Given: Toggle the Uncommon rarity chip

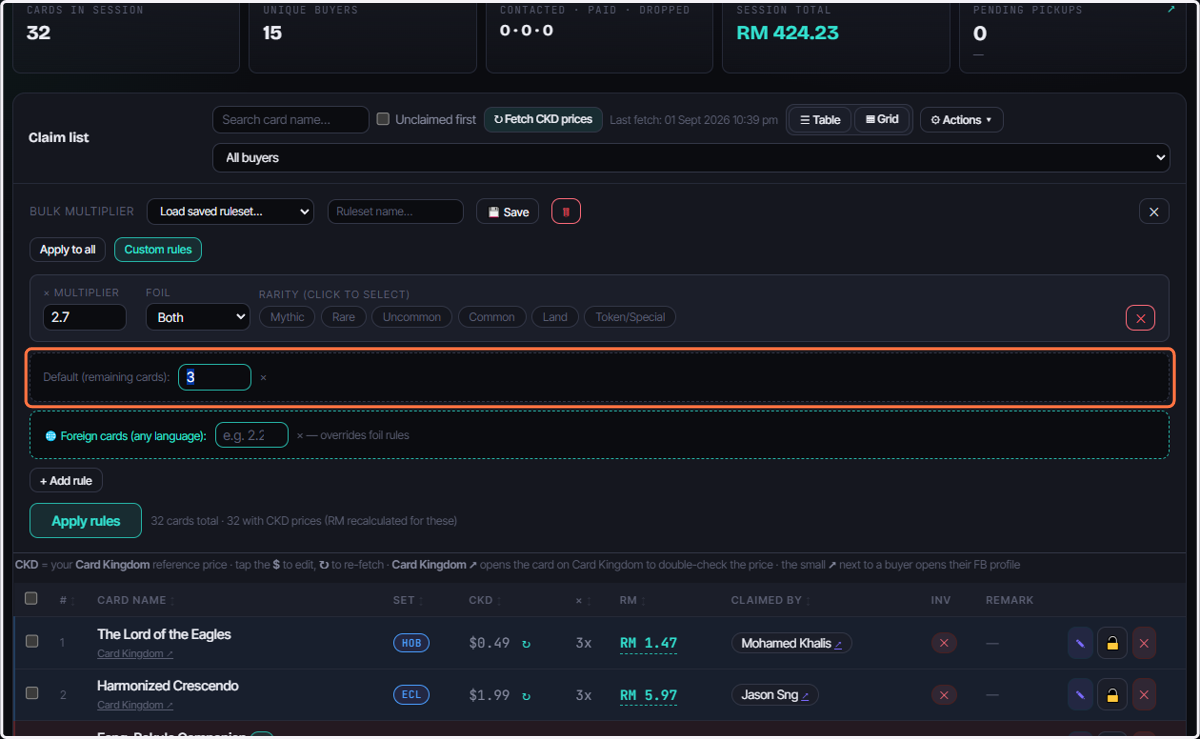Looking at the screenshot, I should 411,317.
